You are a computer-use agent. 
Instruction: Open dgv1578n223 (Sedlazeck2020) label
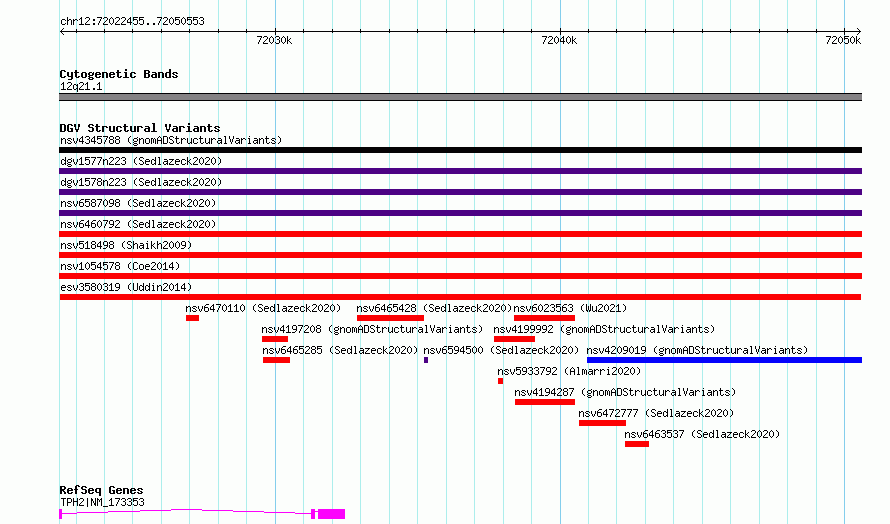(x=141, y=182)
